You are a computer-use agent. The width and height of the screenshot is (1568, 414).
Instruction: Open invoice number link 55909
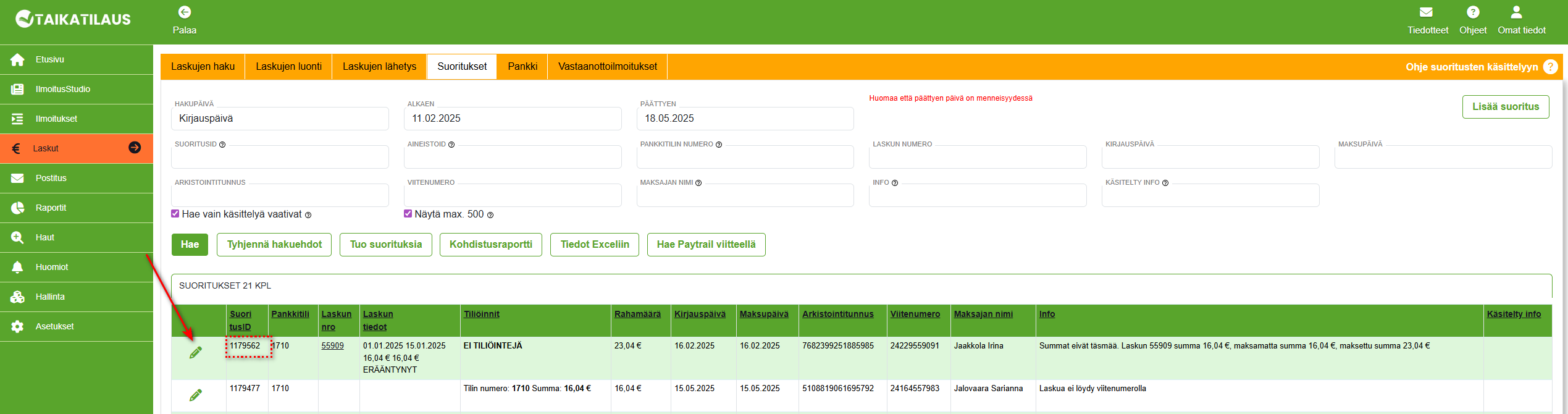(x=332, y=345)
